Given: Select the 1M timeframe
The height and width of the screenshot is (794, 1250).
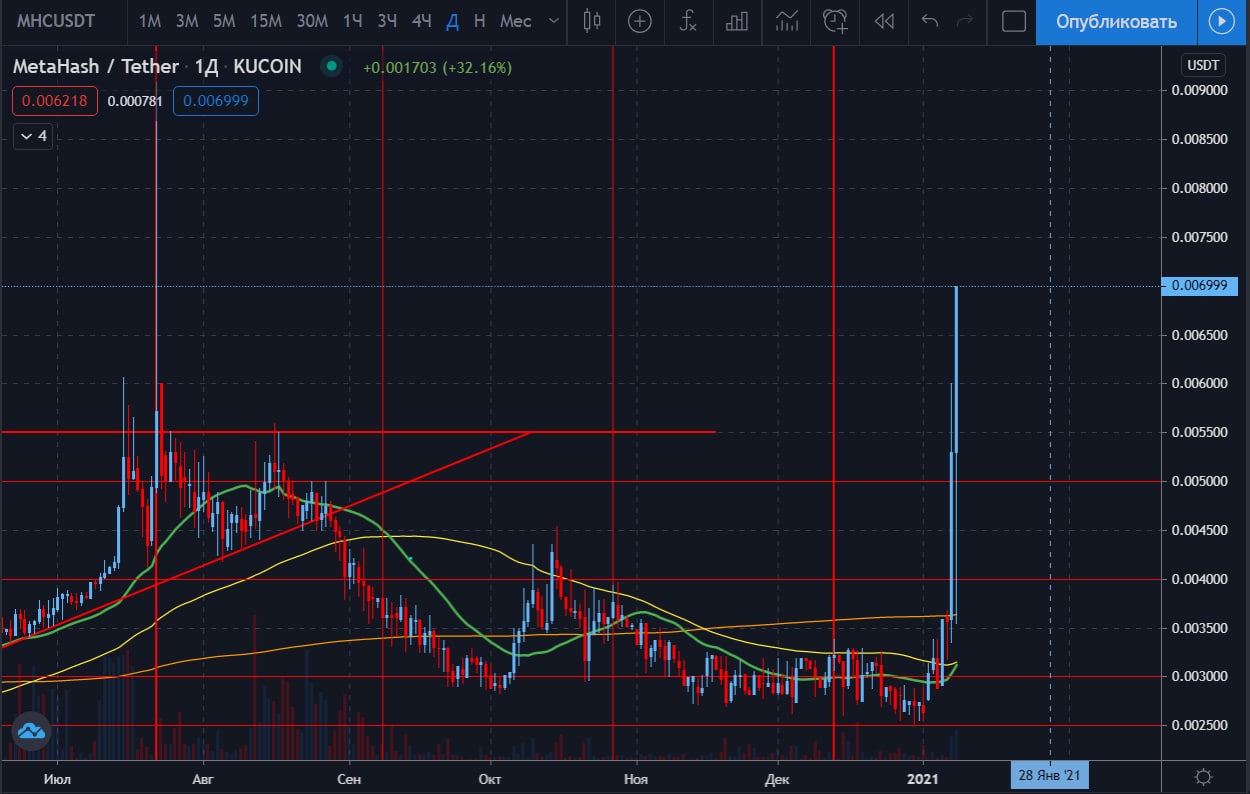Looking at the screenshot, I should pyautogui.click(x=150, y=21).
